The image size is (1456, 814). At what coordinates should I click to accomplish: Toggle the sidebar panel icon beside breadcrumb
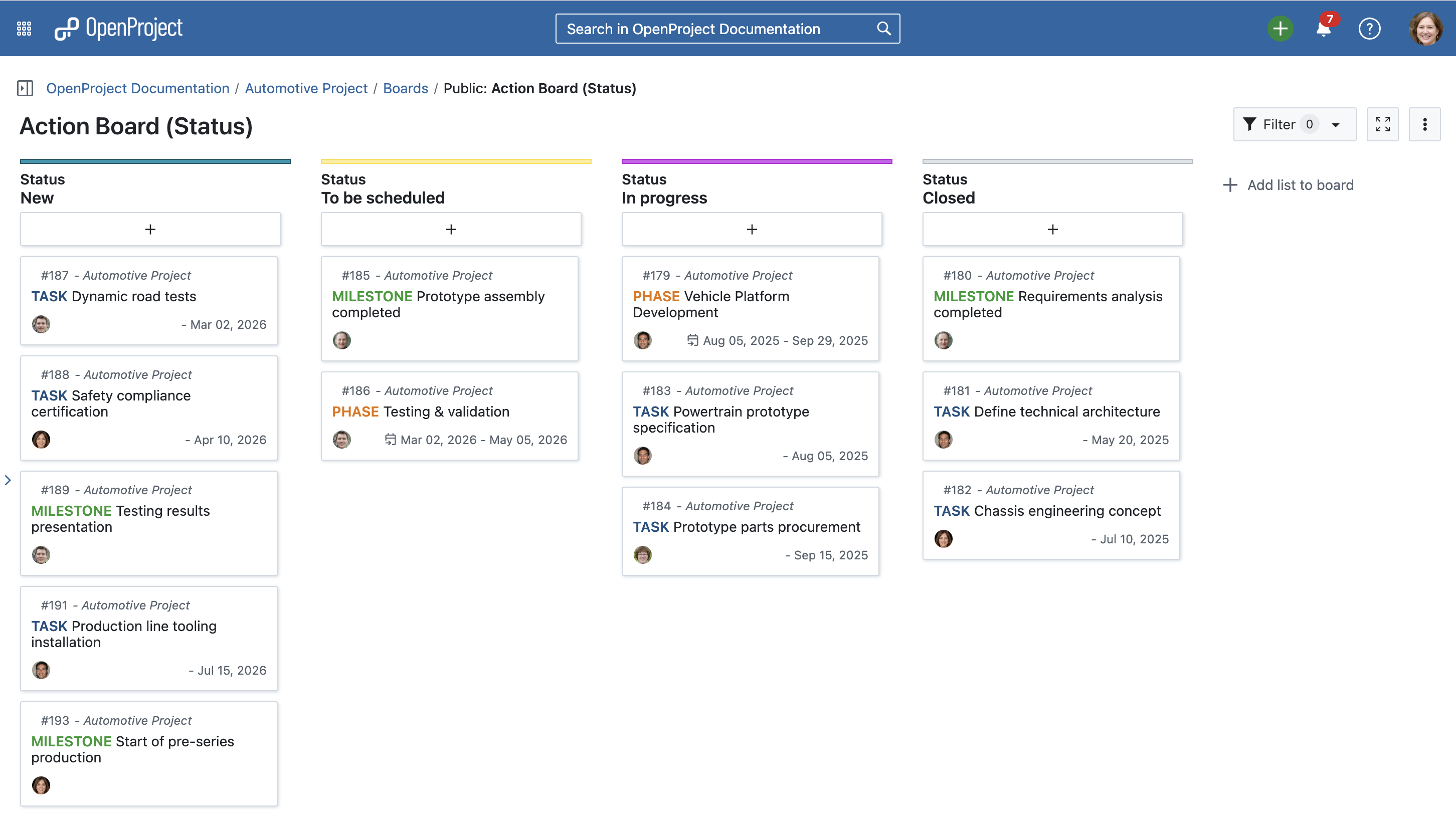(25, 88)
